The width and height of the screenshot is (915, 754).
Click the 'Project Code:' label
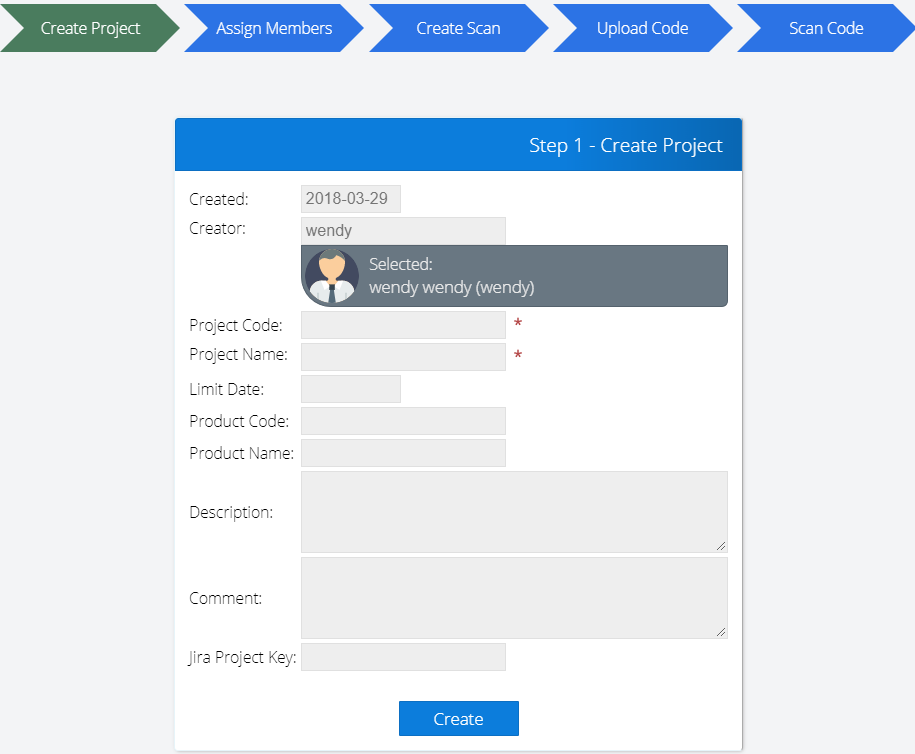coord(236,326)
